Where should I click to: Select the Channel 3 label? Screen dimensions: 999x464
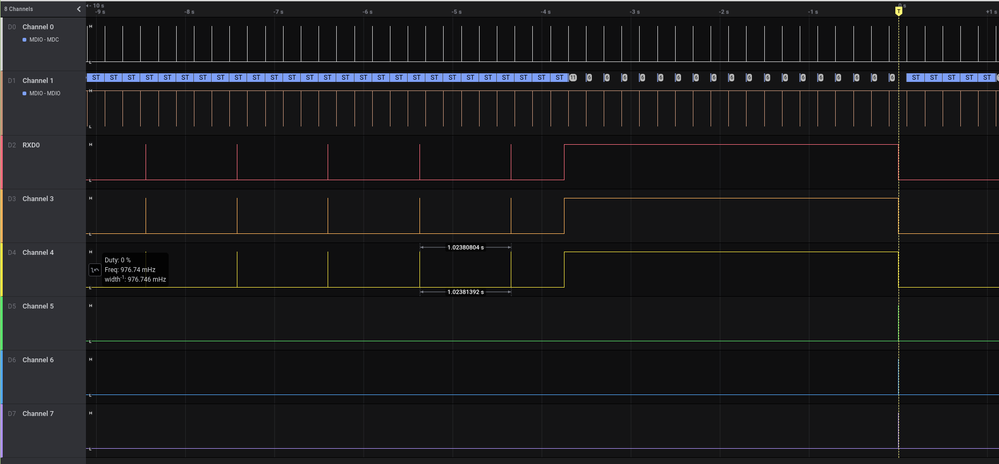click(x=38, y=199)
